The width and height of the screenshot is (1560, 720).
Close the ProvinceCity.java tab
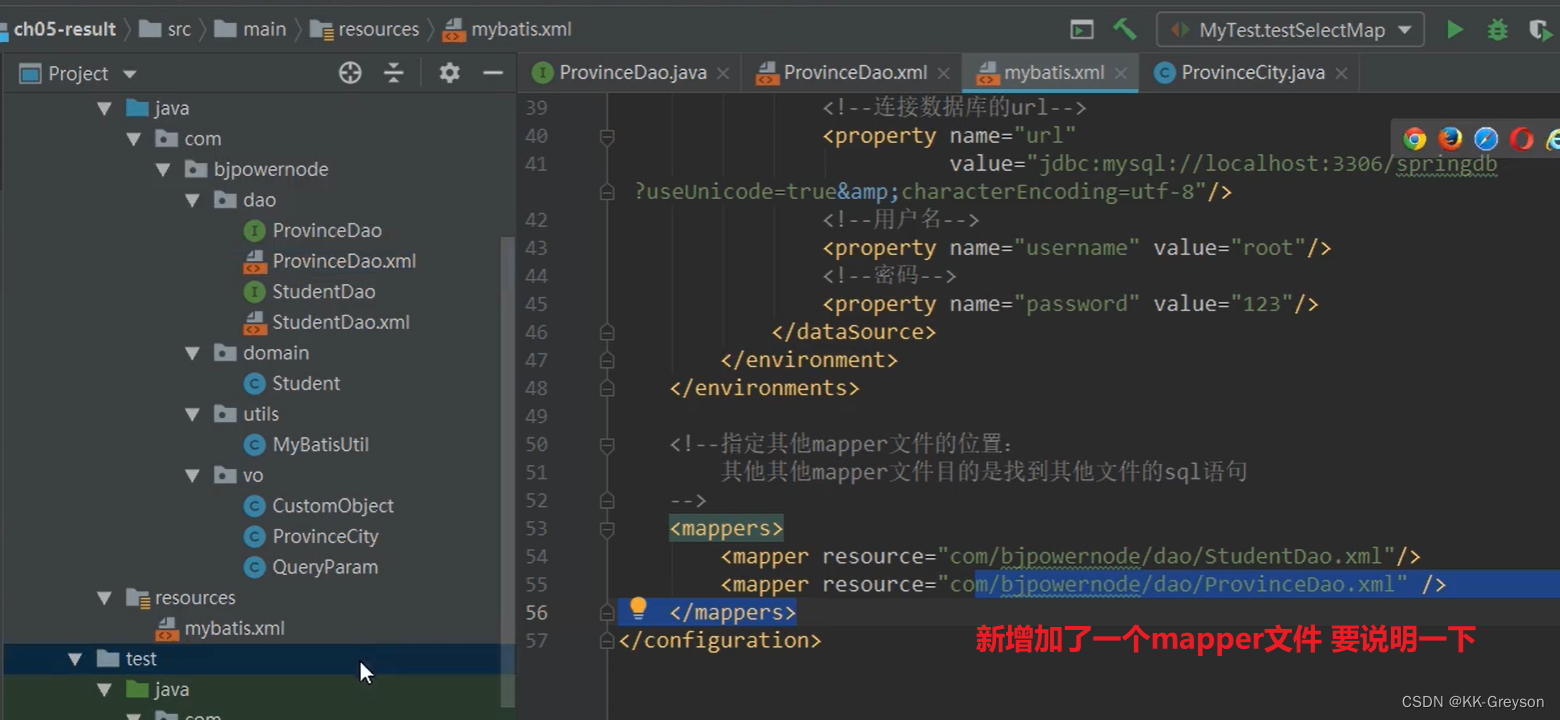point(1342,73)
